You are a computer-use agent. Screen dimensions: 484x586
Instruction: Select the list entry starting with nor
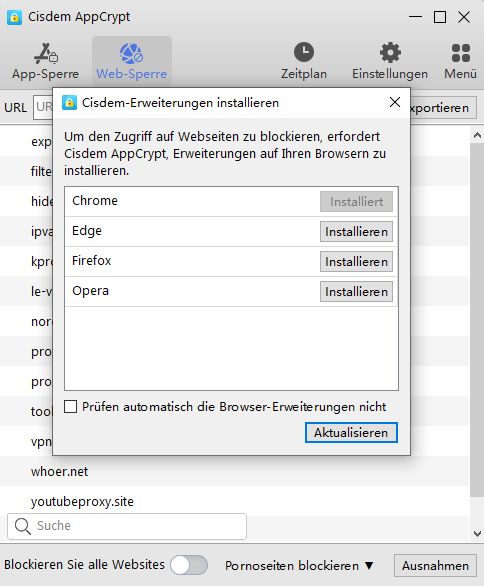[x=41, y=321]
